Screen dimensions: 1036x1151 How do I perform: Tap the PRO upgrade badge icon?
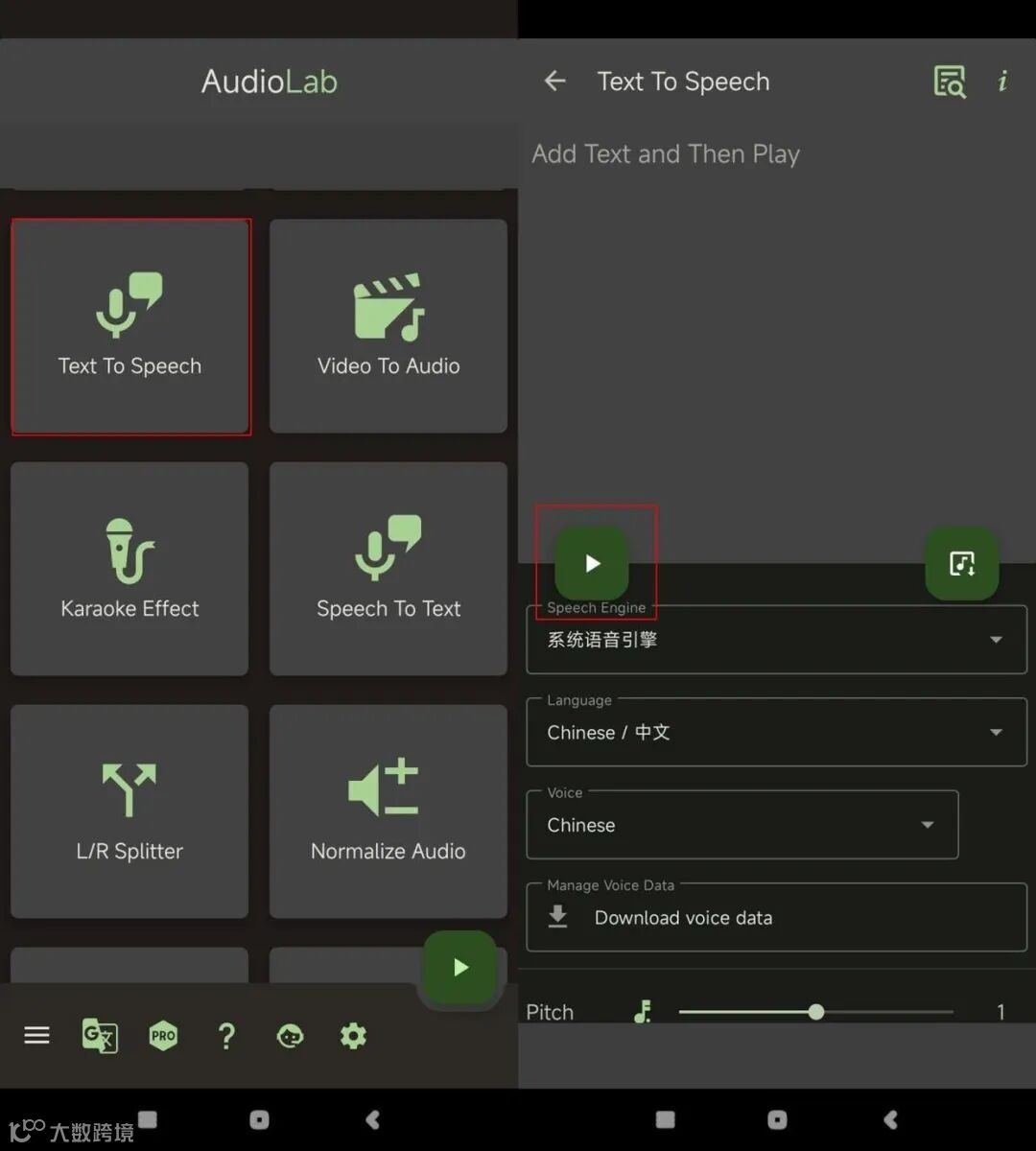pos(163,1036)
